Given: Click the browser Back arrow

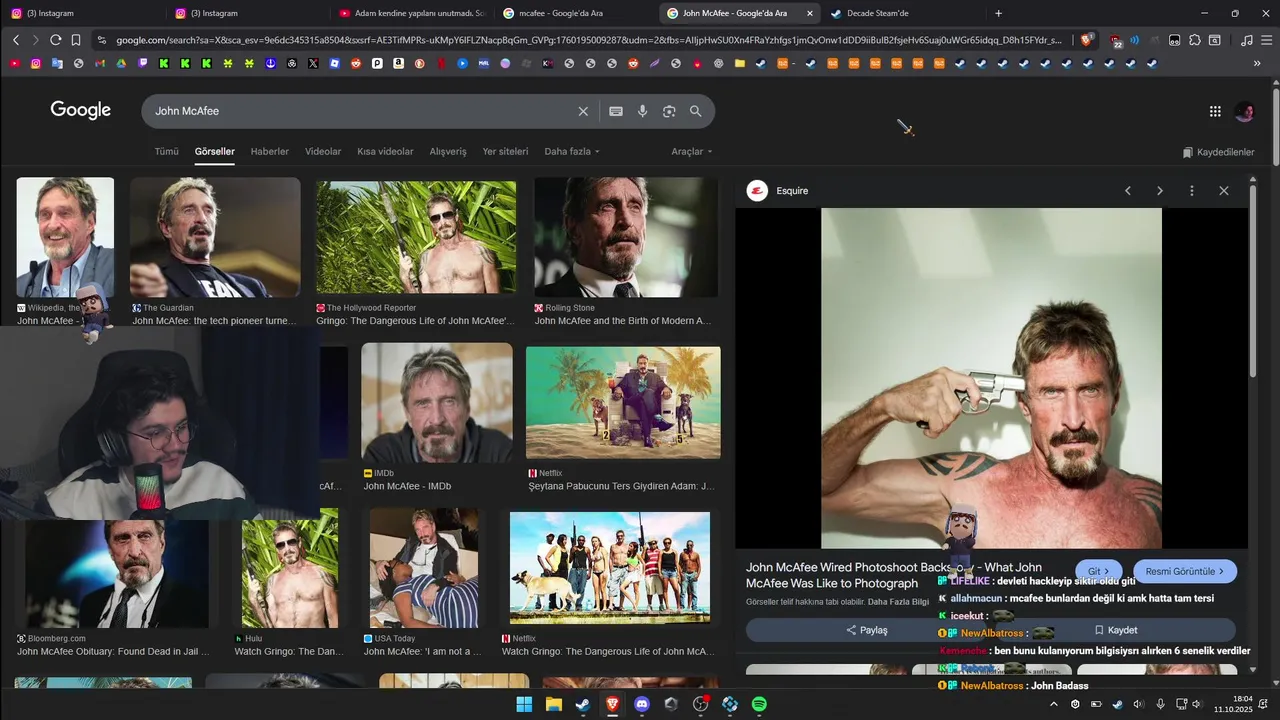Looking at the screenshot, I should click(16, 40).
